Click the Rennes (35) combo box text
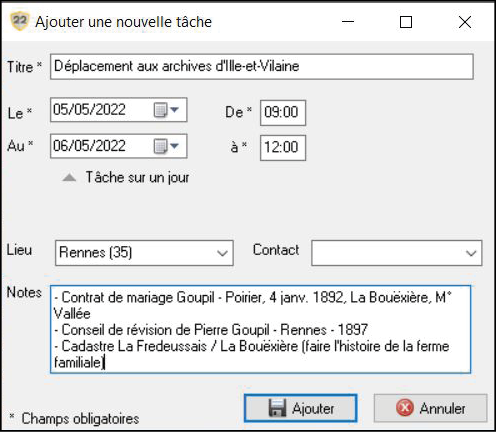Viewport: 496px width, 432px height. click(x=96, y=252)
